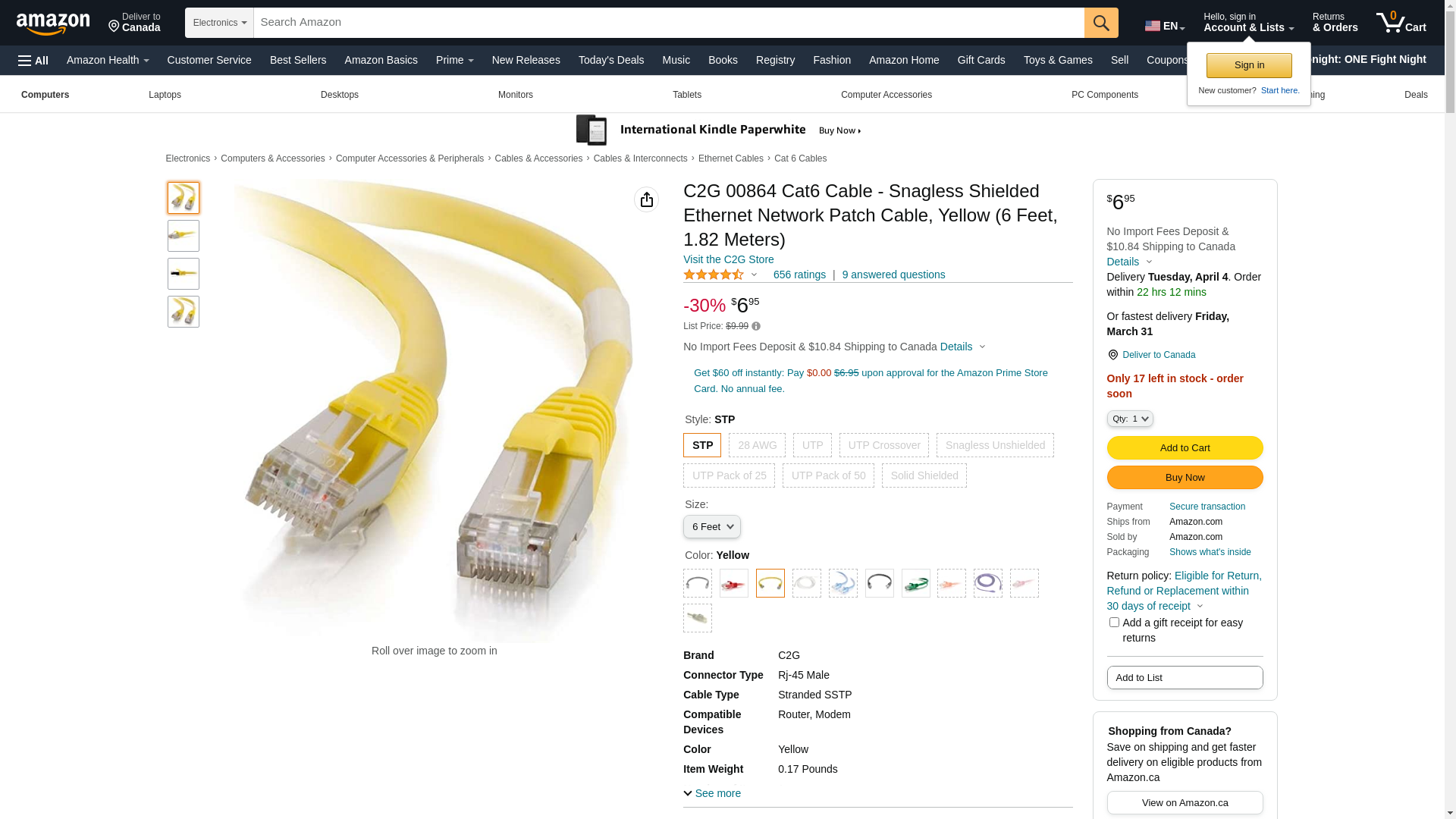Check the gift receipt checkbox
This screenshot has width=1456, height=819.
[1114, 623]
